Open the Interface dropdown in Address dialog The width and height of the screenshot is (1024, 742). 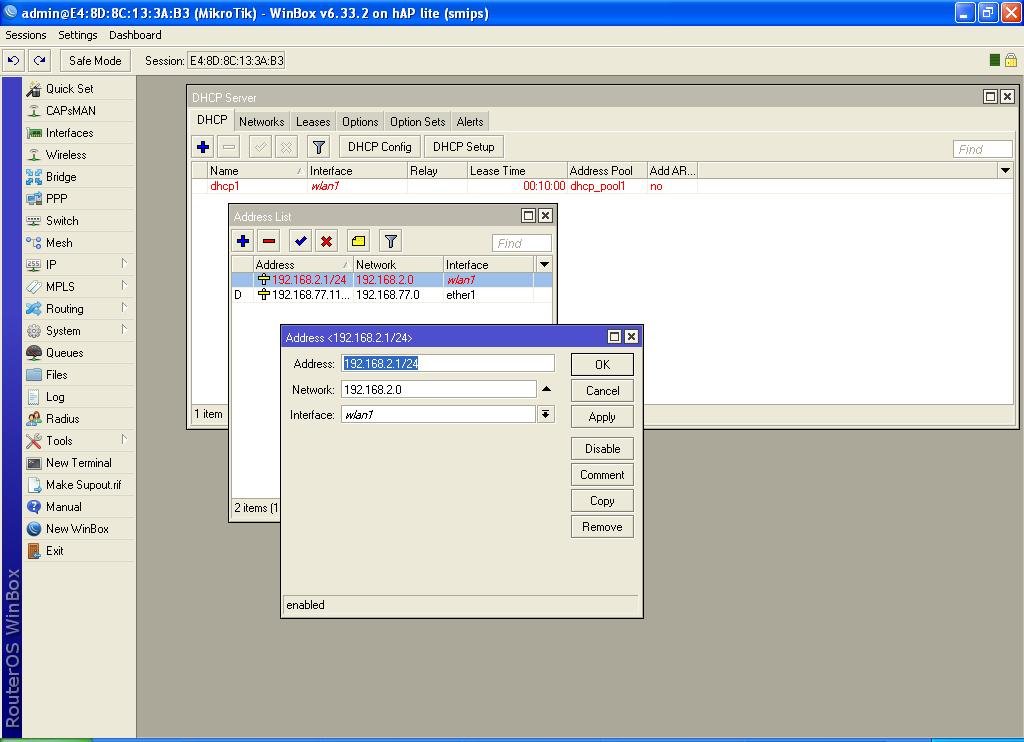click(x=545, y=415)
